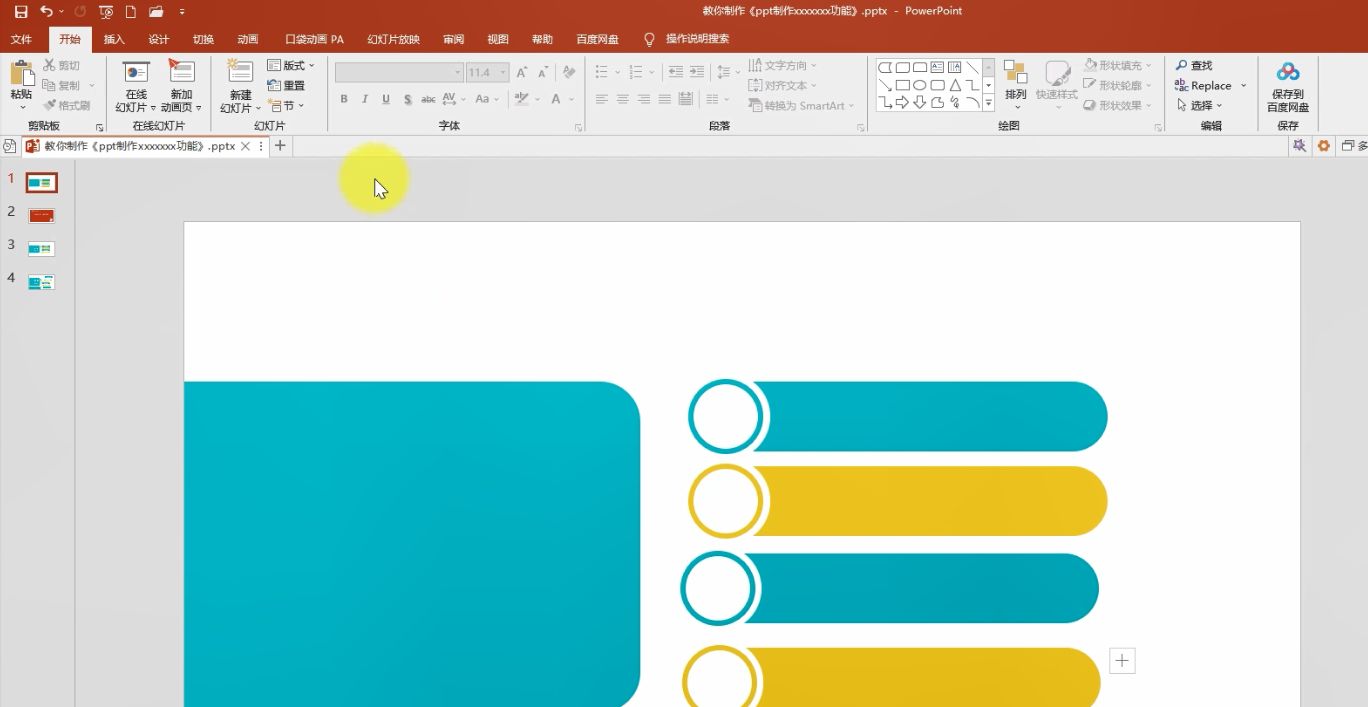The width and height of the screenshot is (1368, 707).
Task: Undo the last action
Action: [46, 11]
